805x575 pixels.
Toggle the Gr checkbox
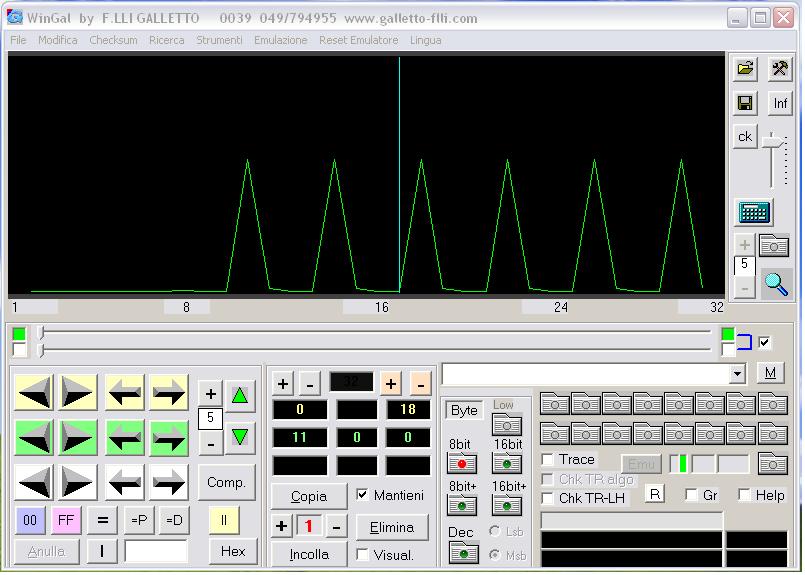(692, 495)
